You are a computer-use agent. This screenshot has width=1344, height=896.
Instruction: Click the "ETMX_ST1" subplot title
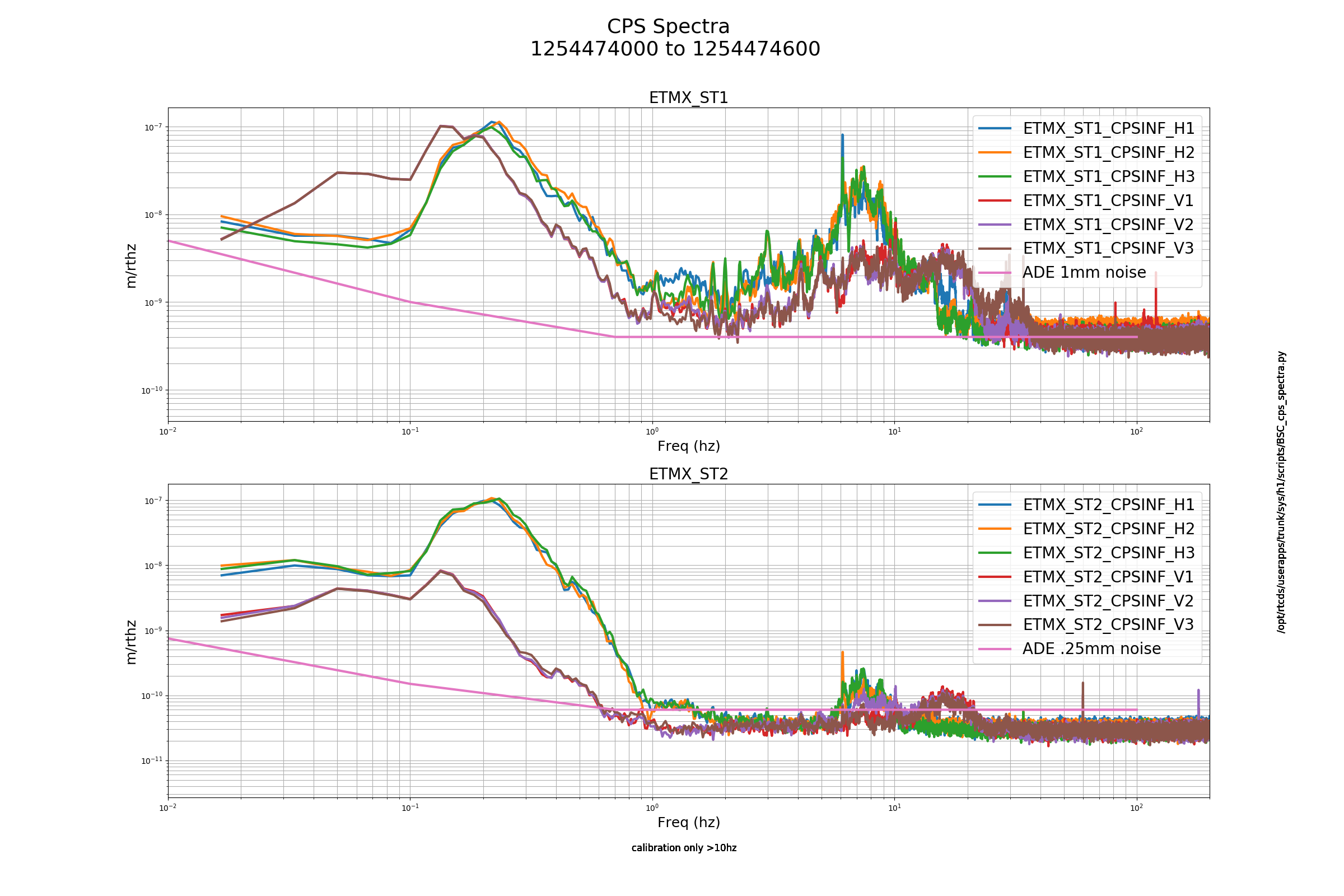point(689,99)
